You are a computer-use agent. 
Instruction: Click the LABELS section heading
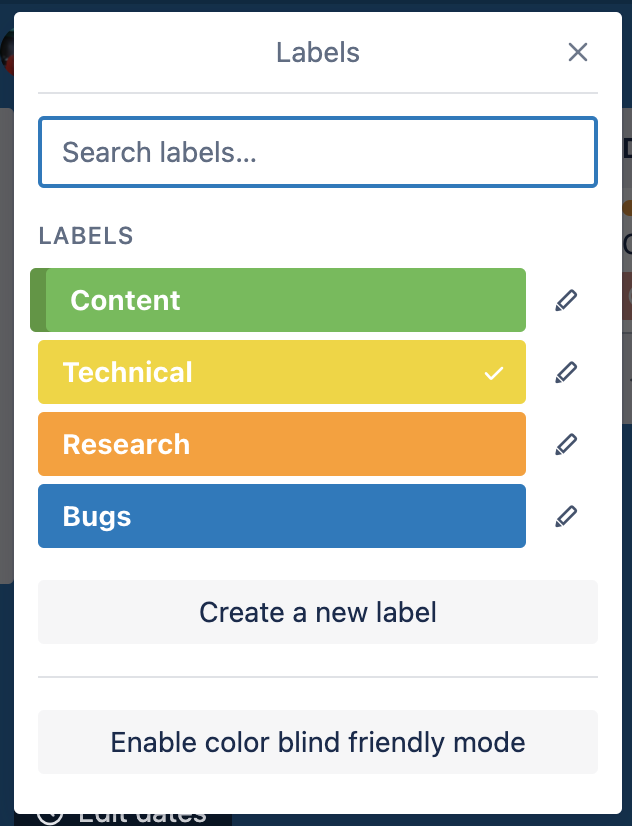click(x=86, y=236)
